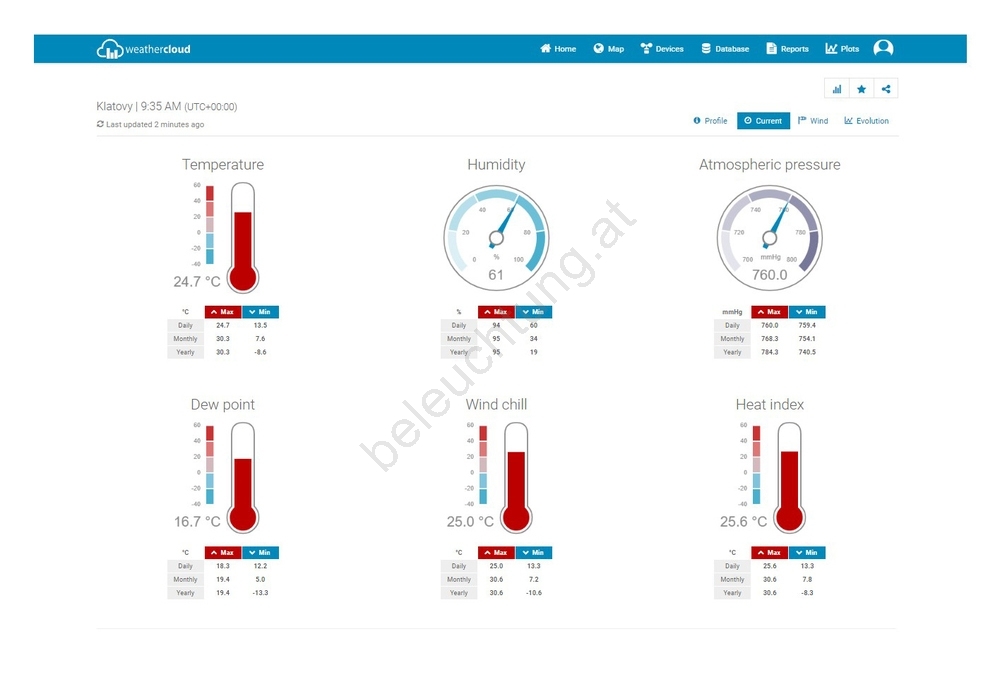
Task: Click the Min header in Atmospheric pressure table
Action: point(807,312)
